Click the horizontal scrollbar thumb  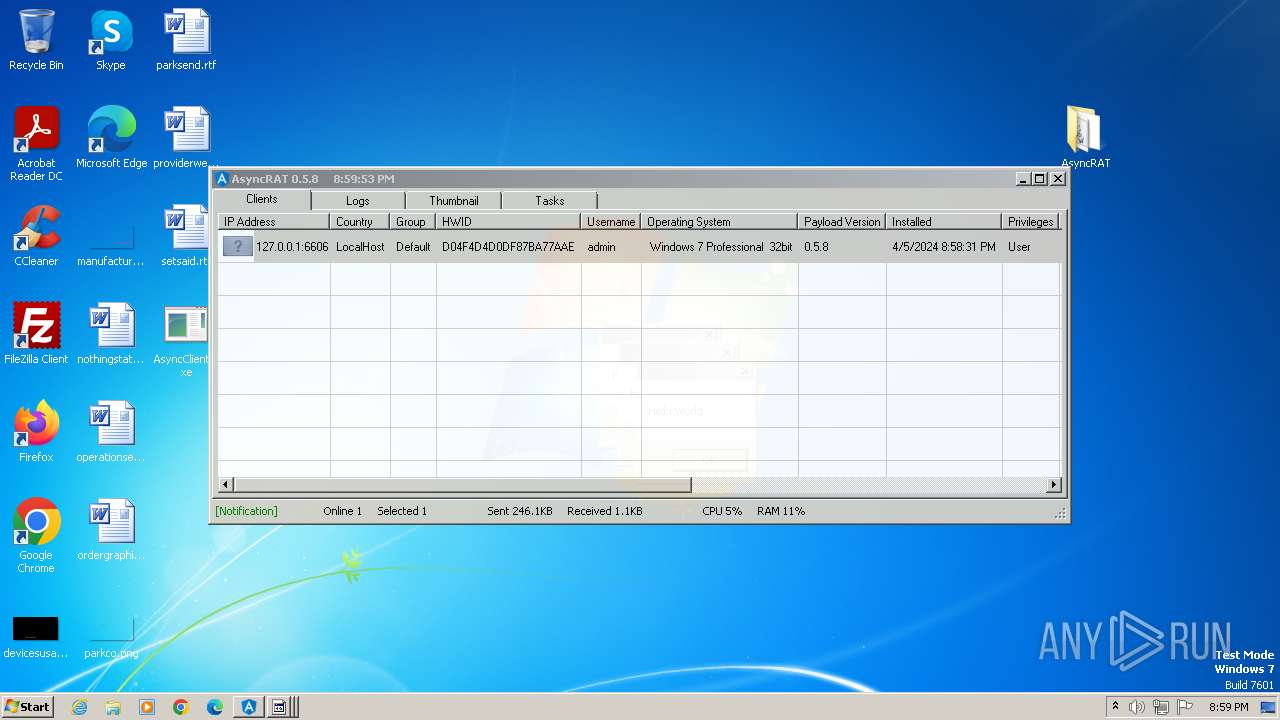pyautogui.click(x=463, y=485)
